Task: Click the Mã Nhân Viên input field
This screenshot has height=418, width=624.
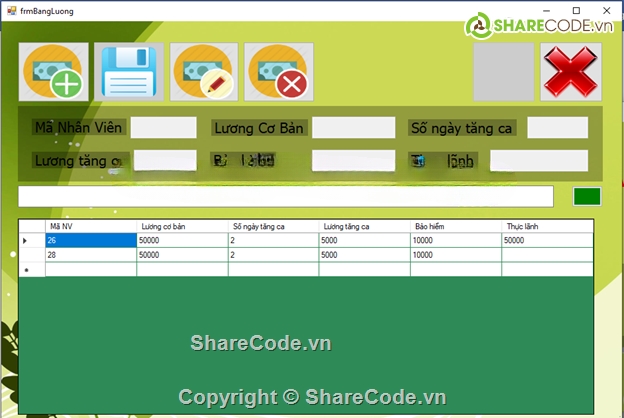Action: [164, 127]
